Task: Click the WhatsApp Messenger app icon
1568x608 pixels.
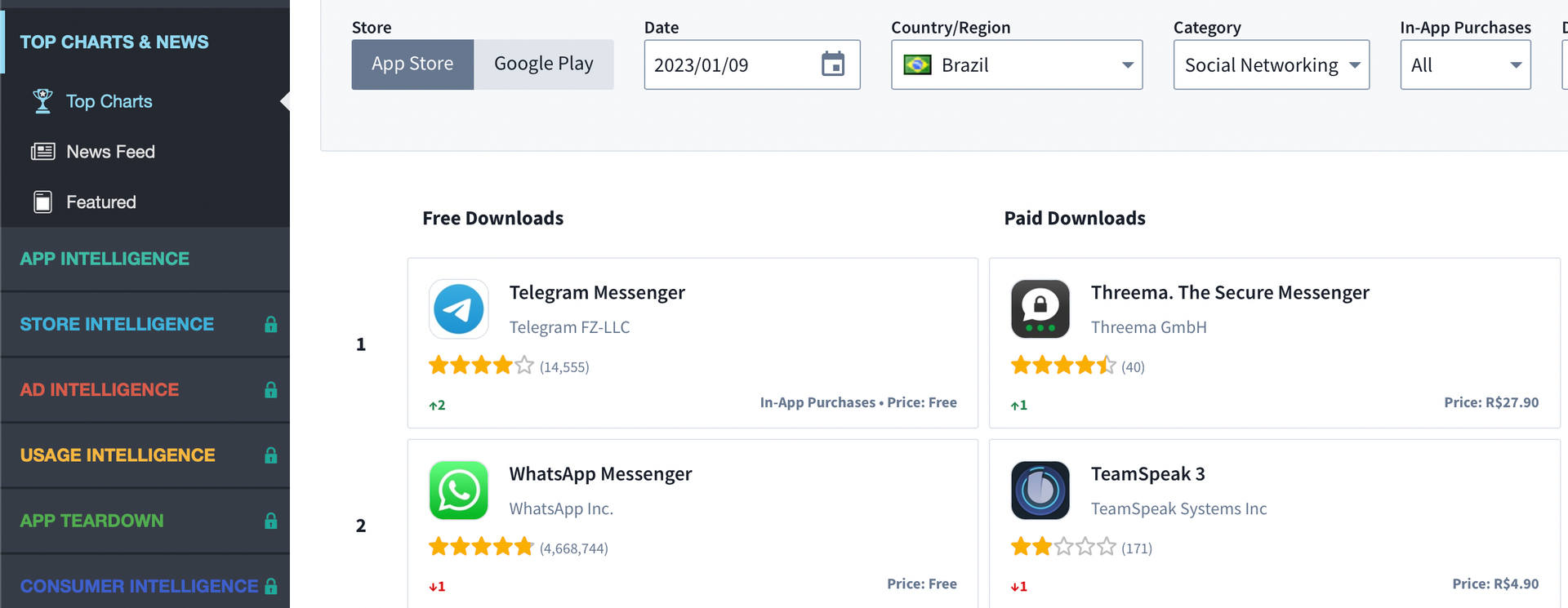Action: pos(459,490)
